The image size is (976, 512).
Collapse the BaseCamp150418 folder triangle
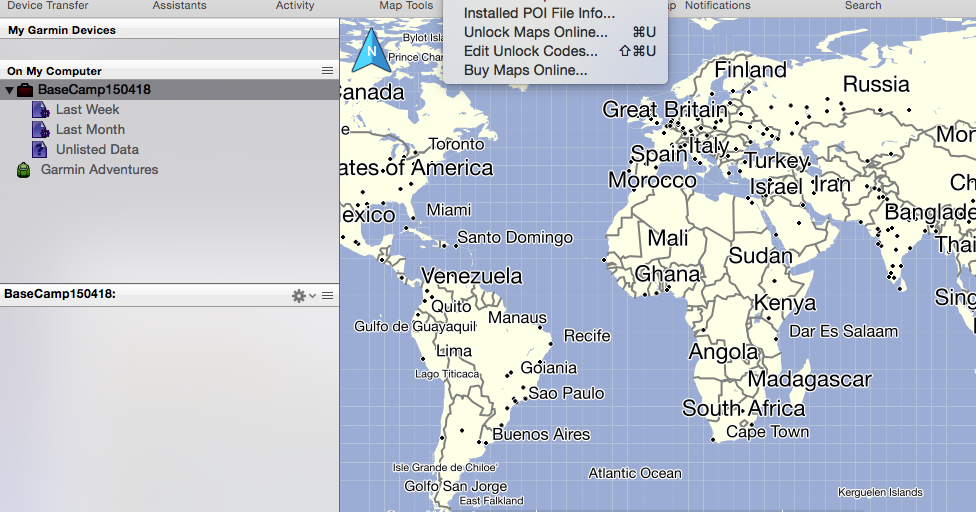point(9,90)
